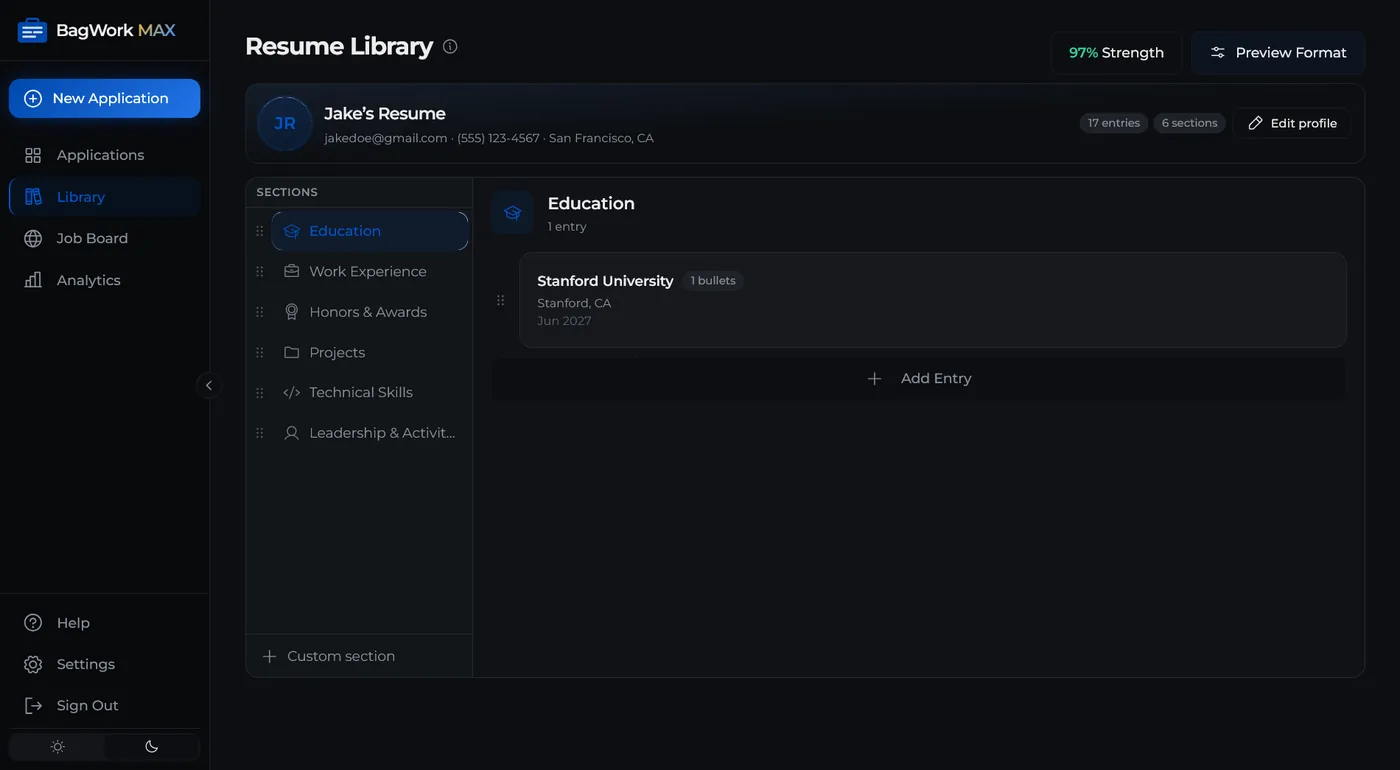This screenshot has height=770, width=1400.
Task: Click the drag handle next to Leadership & Activities
Action: [260, 433]
